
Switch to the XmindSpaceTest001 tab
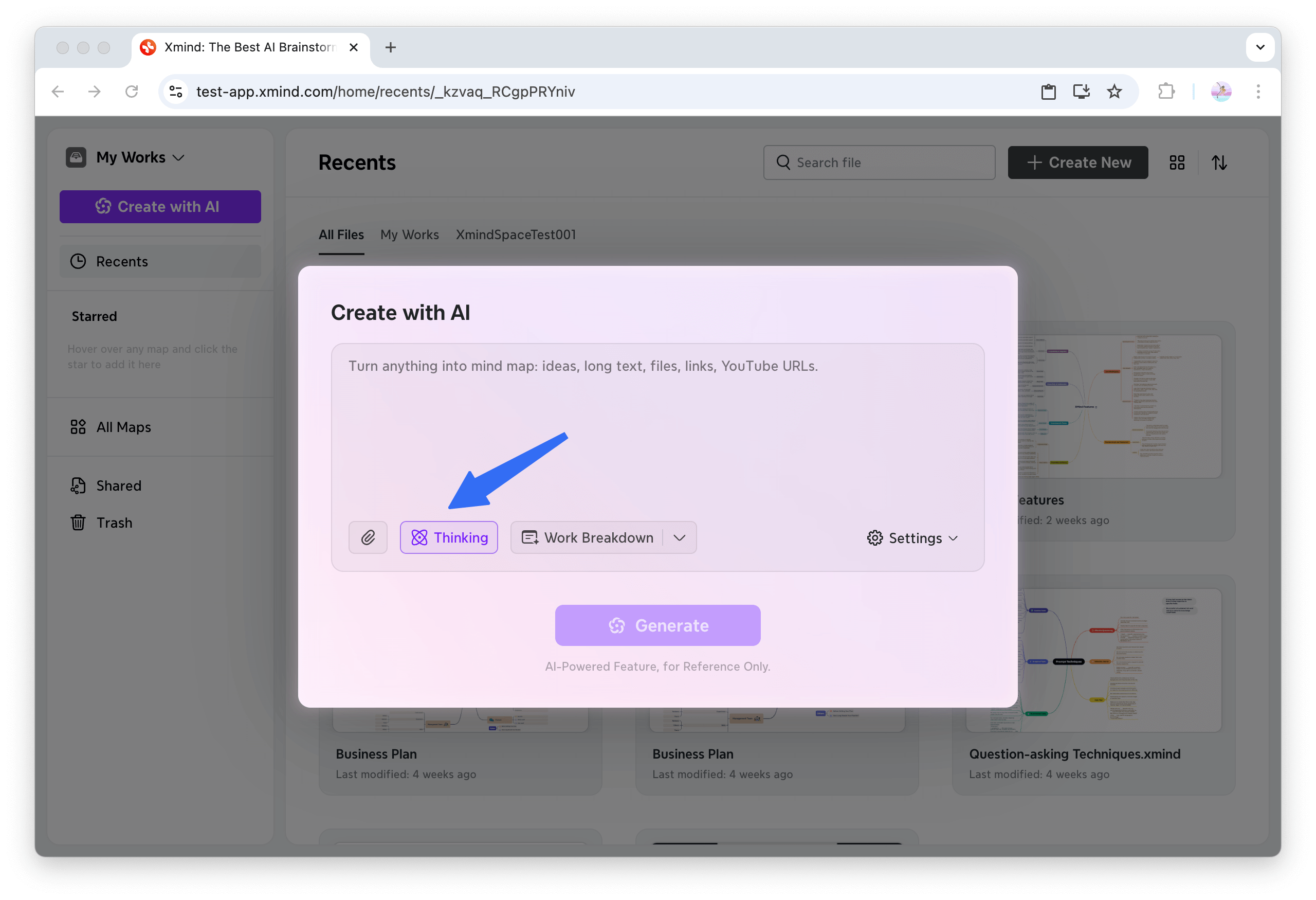515,235
